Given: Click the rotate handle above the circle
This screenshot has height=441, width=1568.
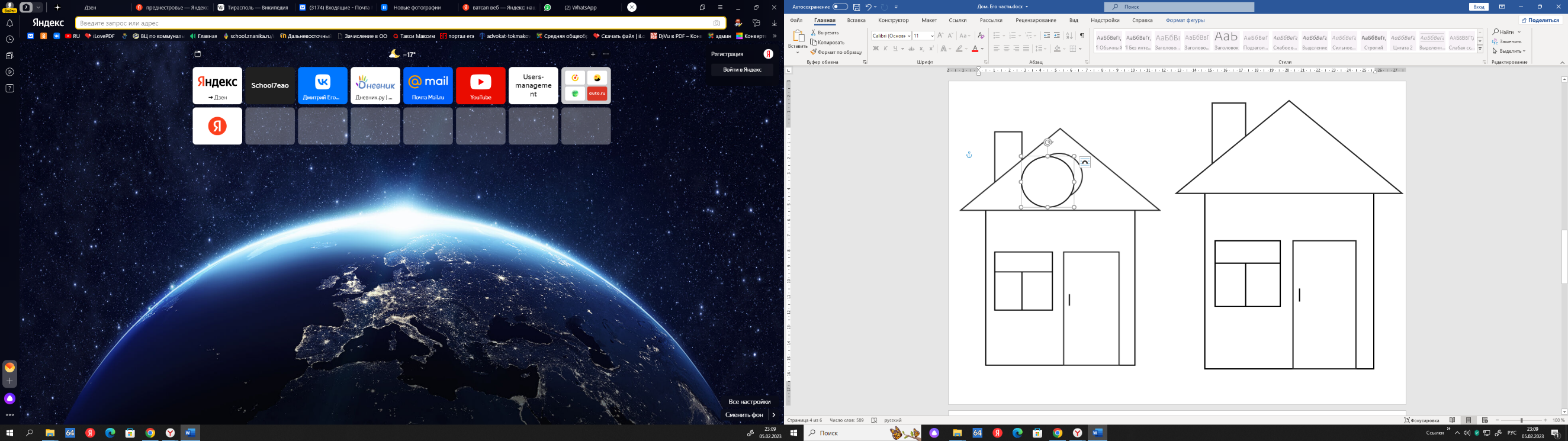Looking at the screenshot, I should pyautogui.click(x=1048, y=142).
